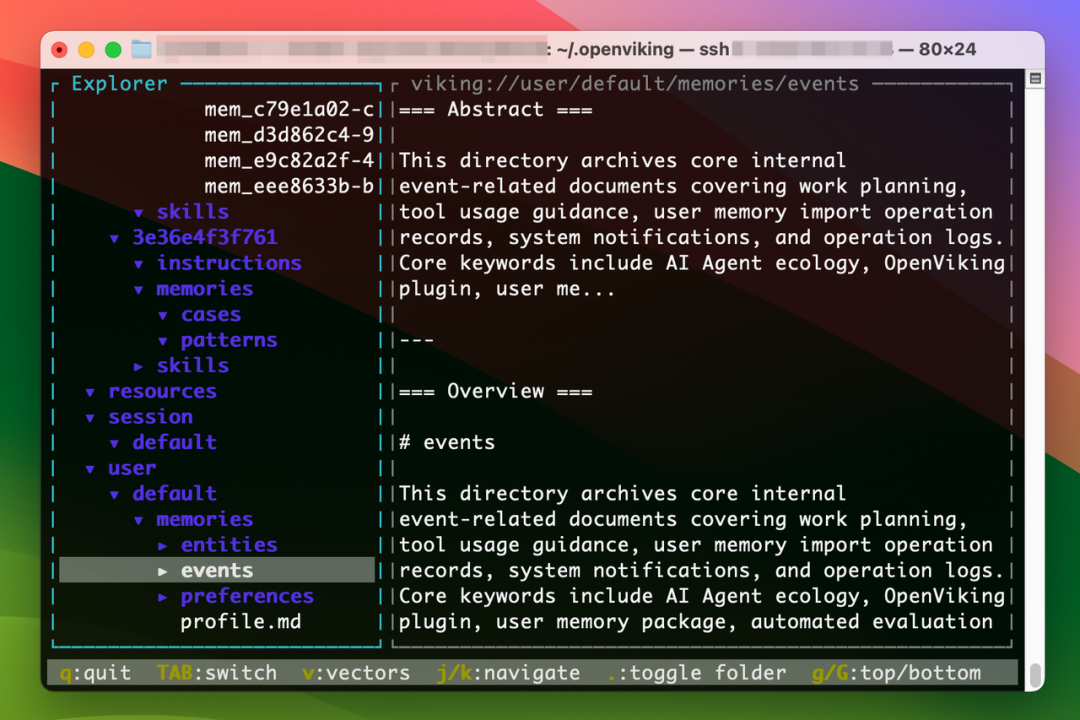Click the 'plugin, user me...' truncated line

(x=507, y=289)
